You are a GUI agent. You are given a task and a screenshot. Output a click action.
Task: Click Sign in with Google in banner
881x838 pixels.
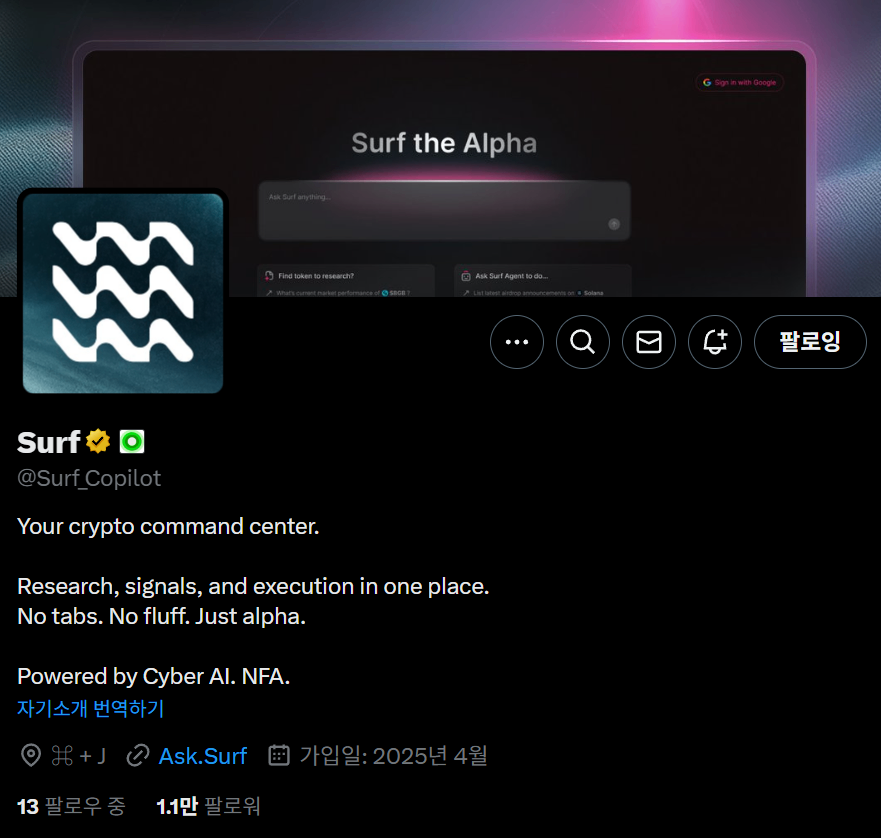tap(739, 83)
